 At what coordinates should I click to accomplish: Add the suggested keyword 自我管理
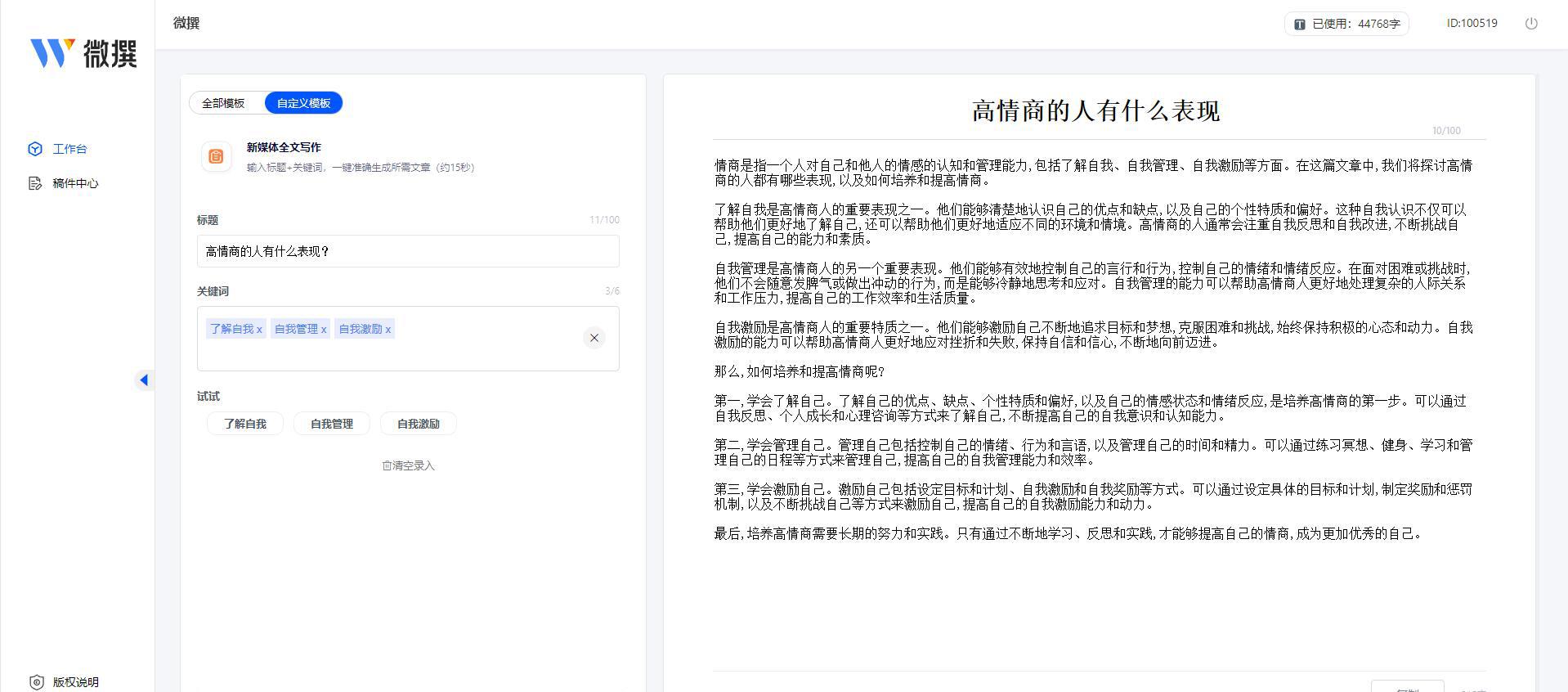(332, 424)
